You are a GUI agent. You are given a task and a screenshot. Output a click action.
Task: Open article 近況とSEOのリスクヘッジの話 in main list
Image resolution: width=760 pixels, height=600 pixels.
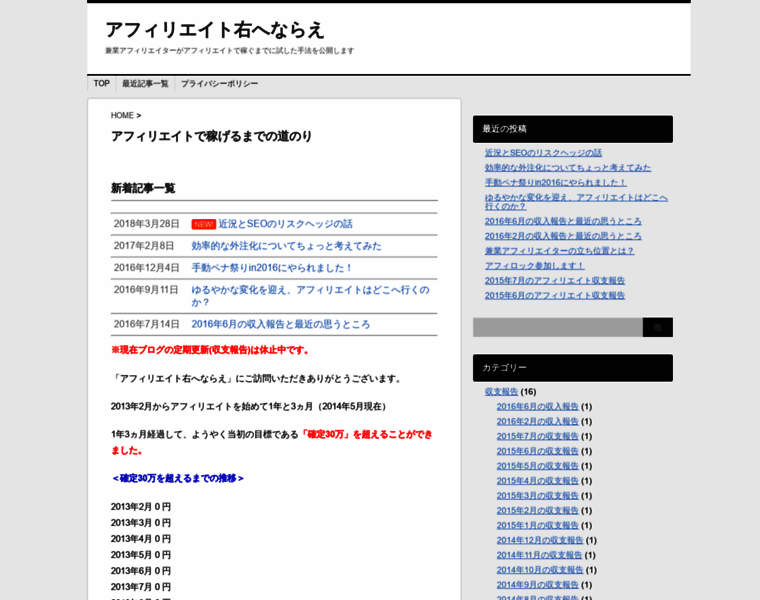285,224
